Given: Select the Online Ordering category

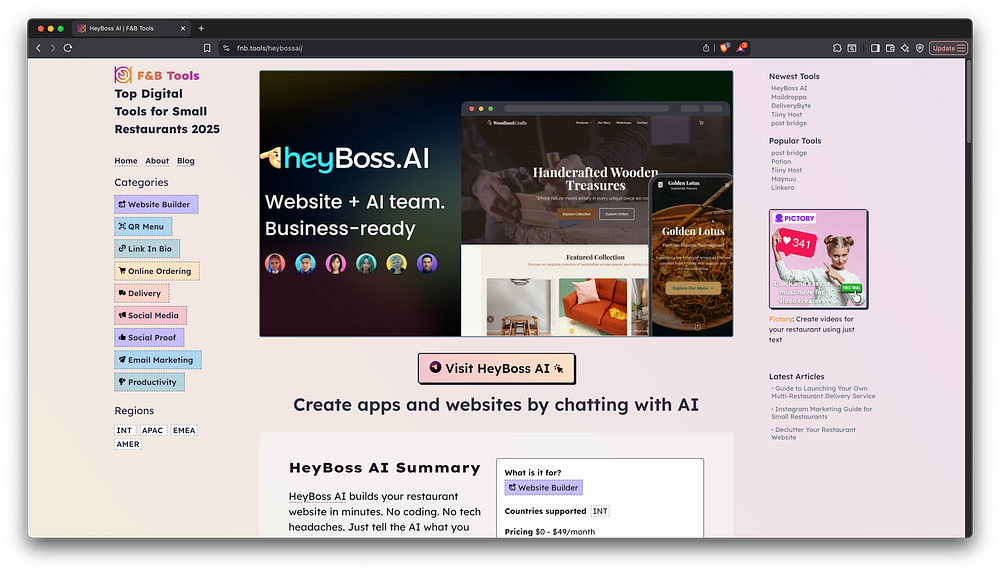Looking at the screenshot, I should point(157,271).
